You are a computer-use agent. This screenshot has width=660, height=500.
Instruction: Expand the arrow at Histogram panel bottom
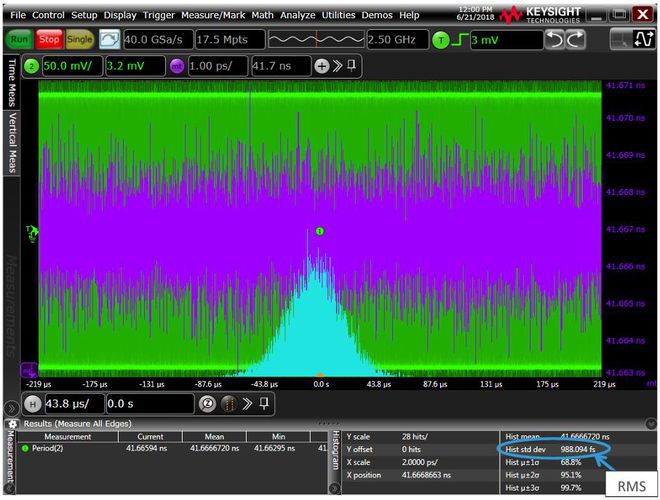pos(335,488)
